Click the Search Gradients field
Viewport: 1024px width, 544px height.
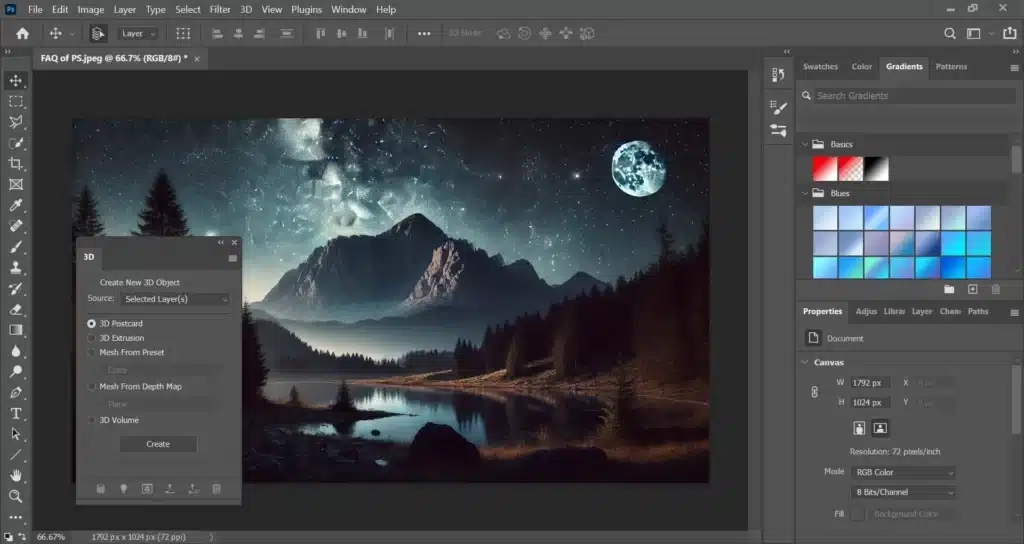[x=914, y=95]
